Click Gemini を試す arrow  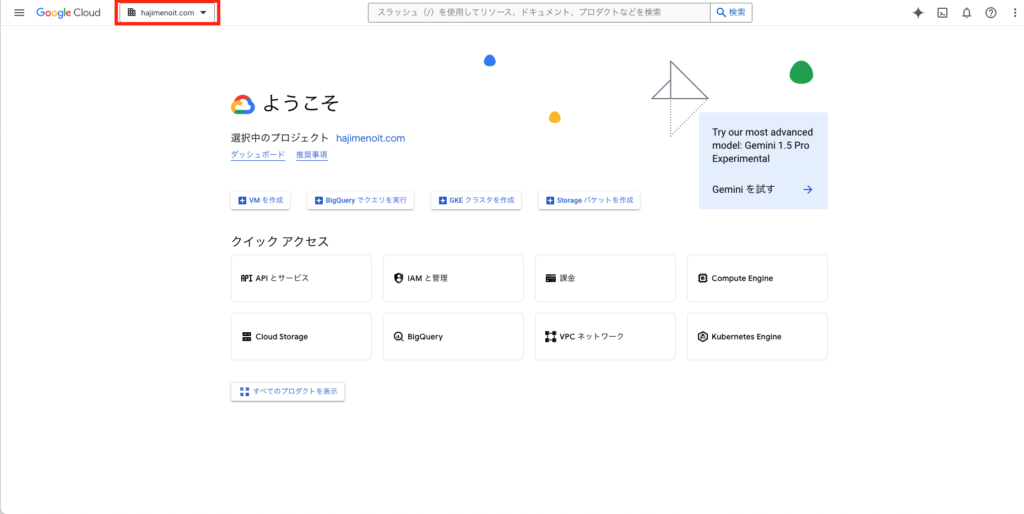pyautogui.click(x=808, y=189)
